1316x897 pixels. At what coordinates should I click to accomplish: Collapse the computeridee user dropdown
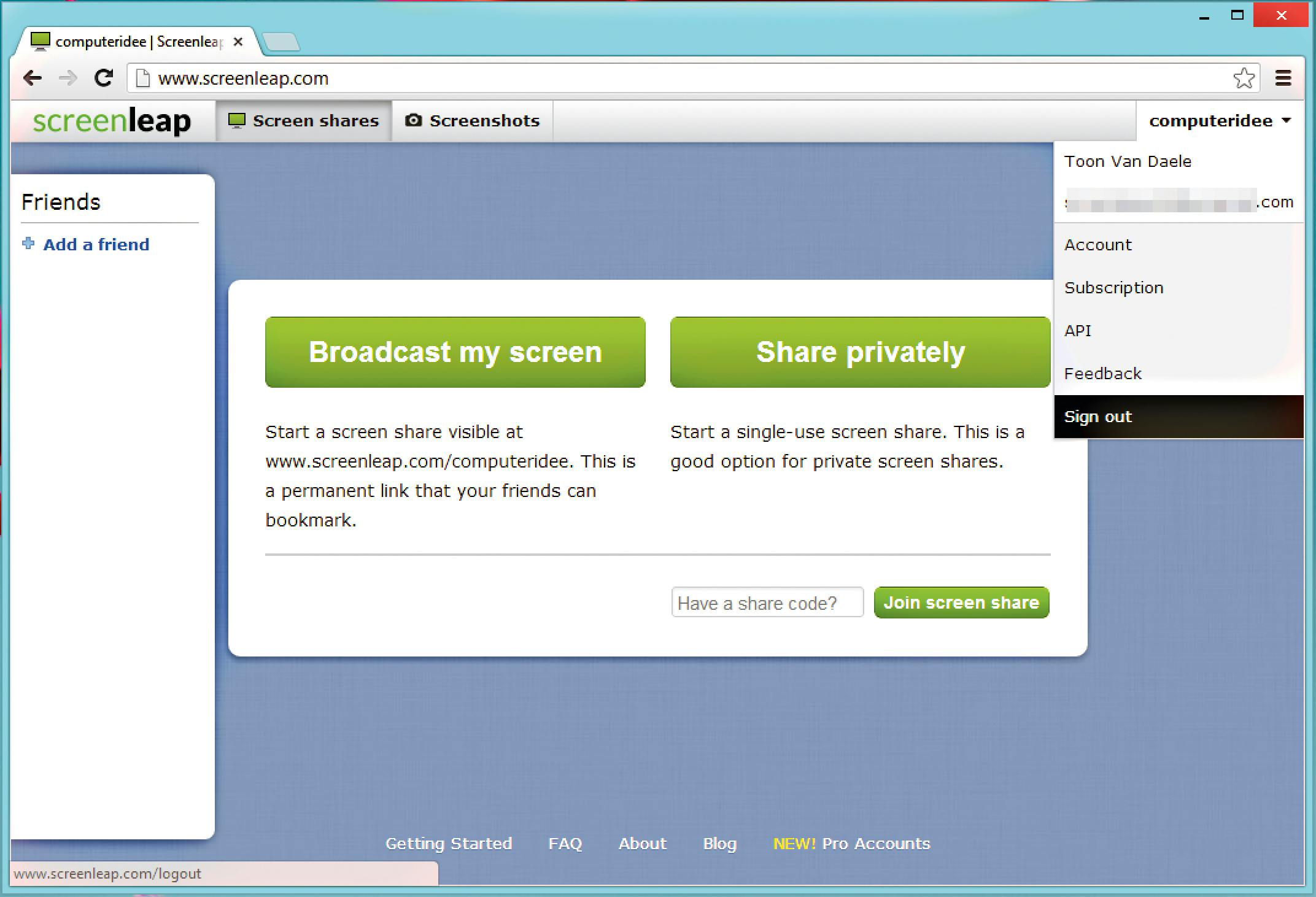1220,121
